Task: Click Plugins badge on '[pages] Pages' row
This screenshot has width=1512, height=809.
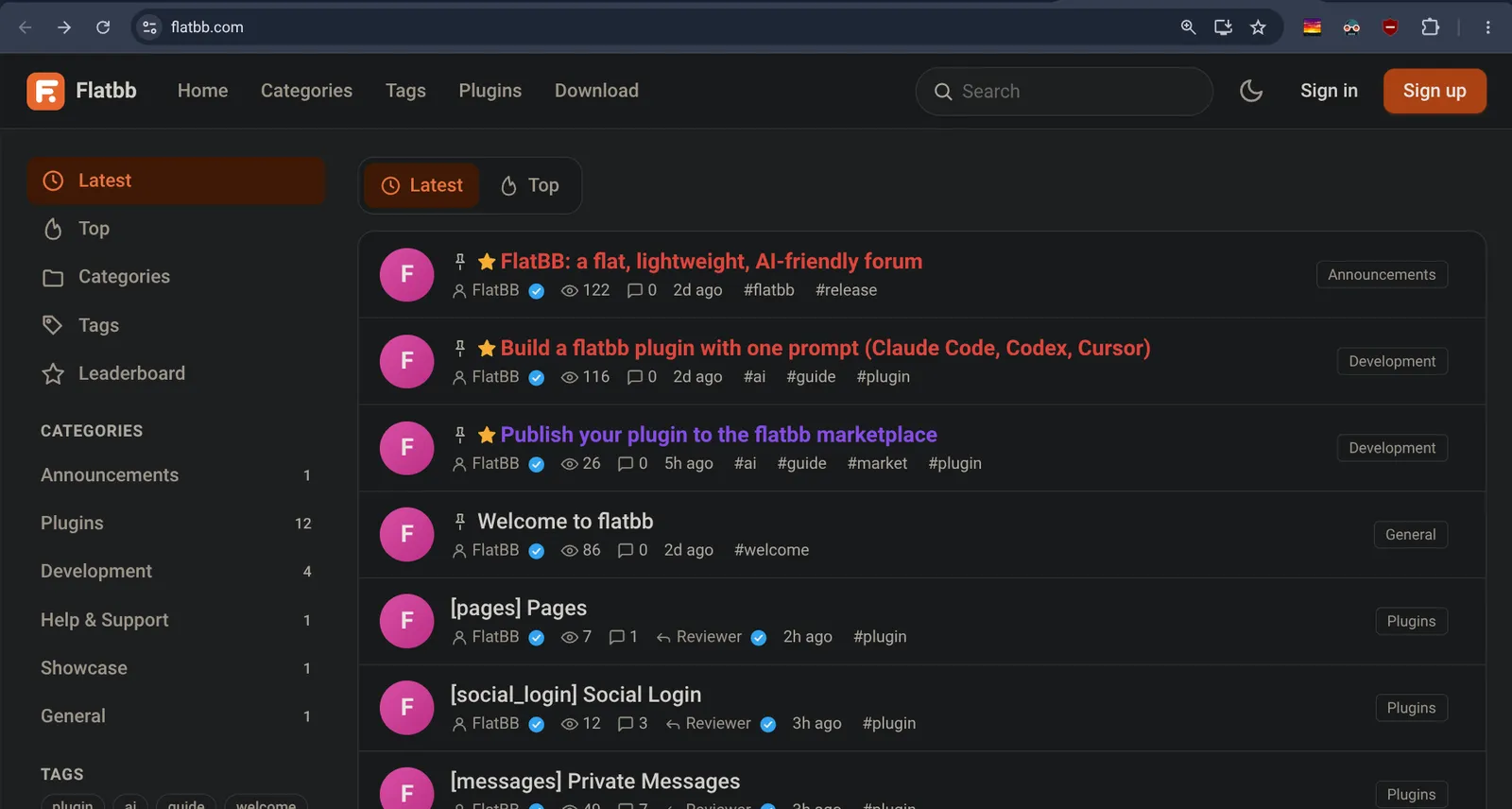Action: click(1411, 621)
